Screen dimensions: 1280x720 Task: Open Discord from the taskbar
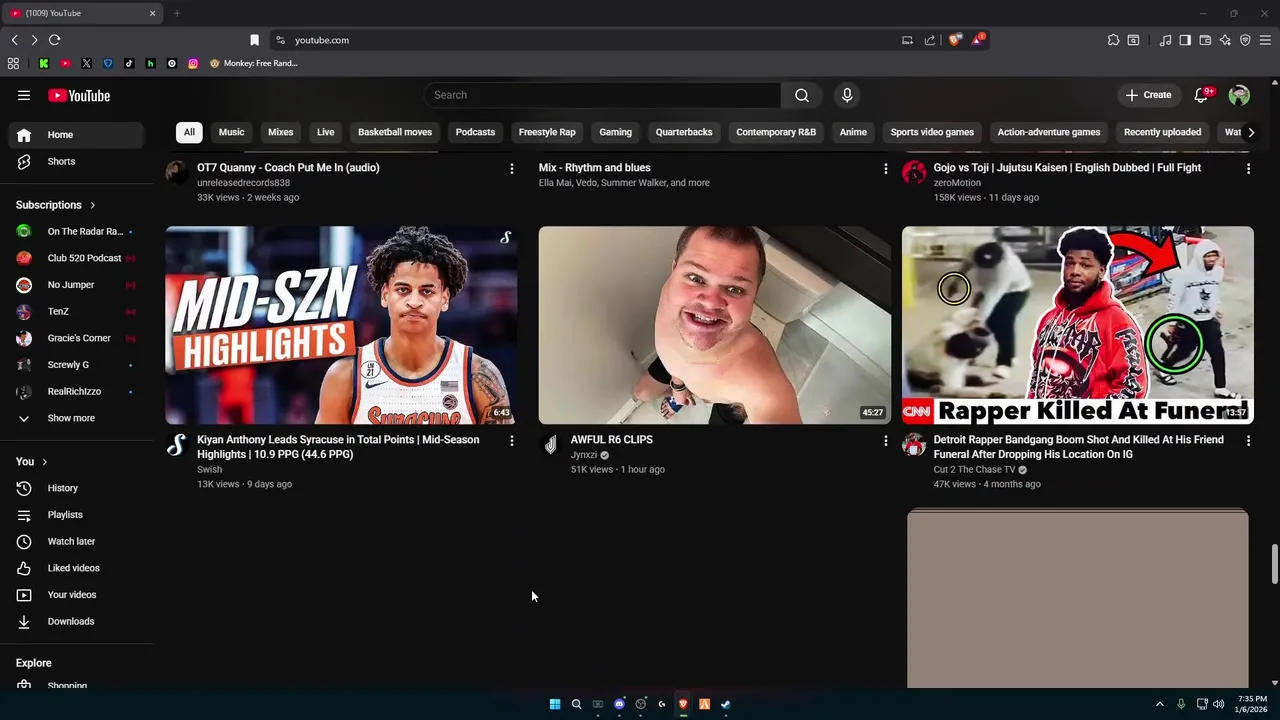click(619, 704)
